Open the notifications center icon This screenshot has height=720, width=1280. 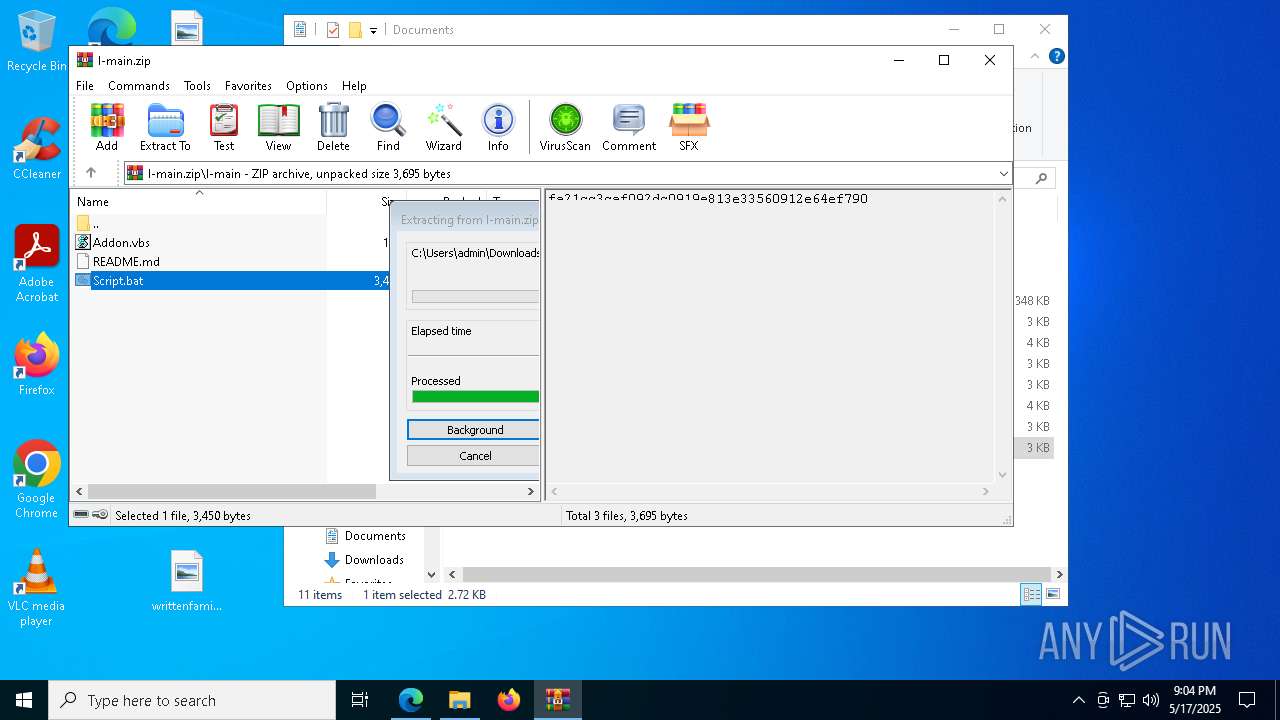[x=1247, y=700]
